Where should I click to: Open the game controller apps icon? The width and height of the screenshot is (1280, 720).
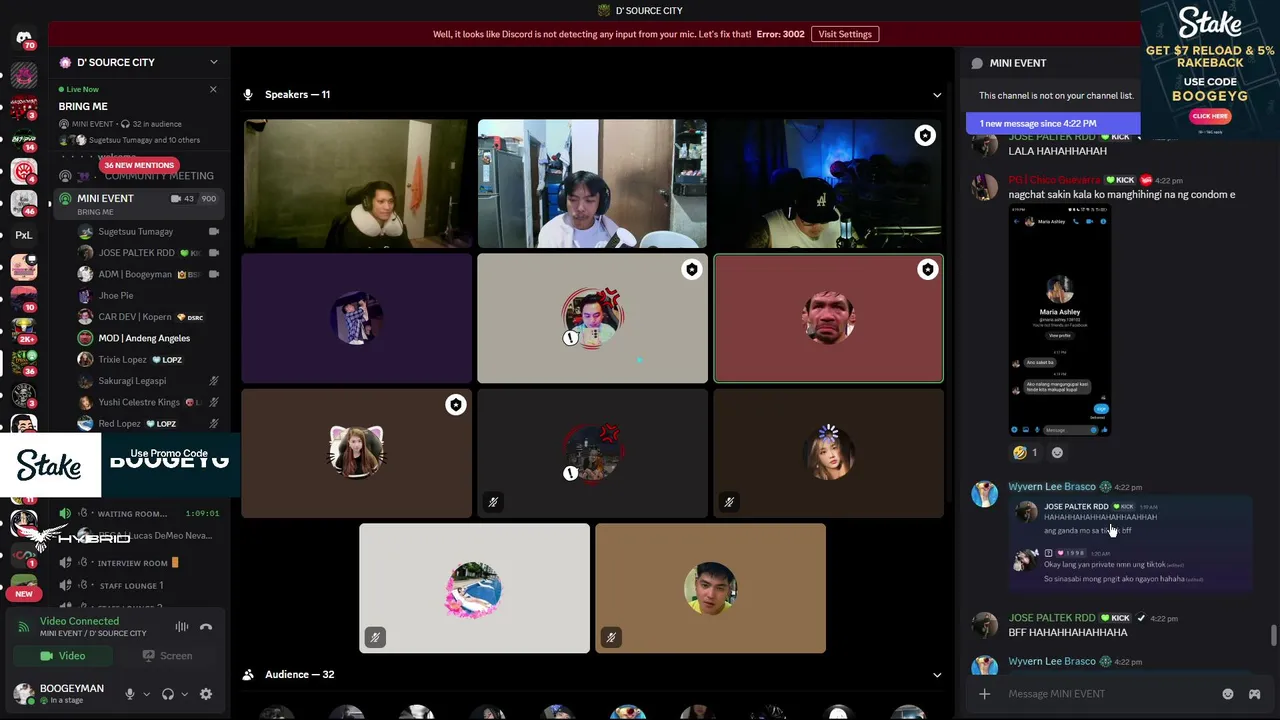pos(1255,694)
